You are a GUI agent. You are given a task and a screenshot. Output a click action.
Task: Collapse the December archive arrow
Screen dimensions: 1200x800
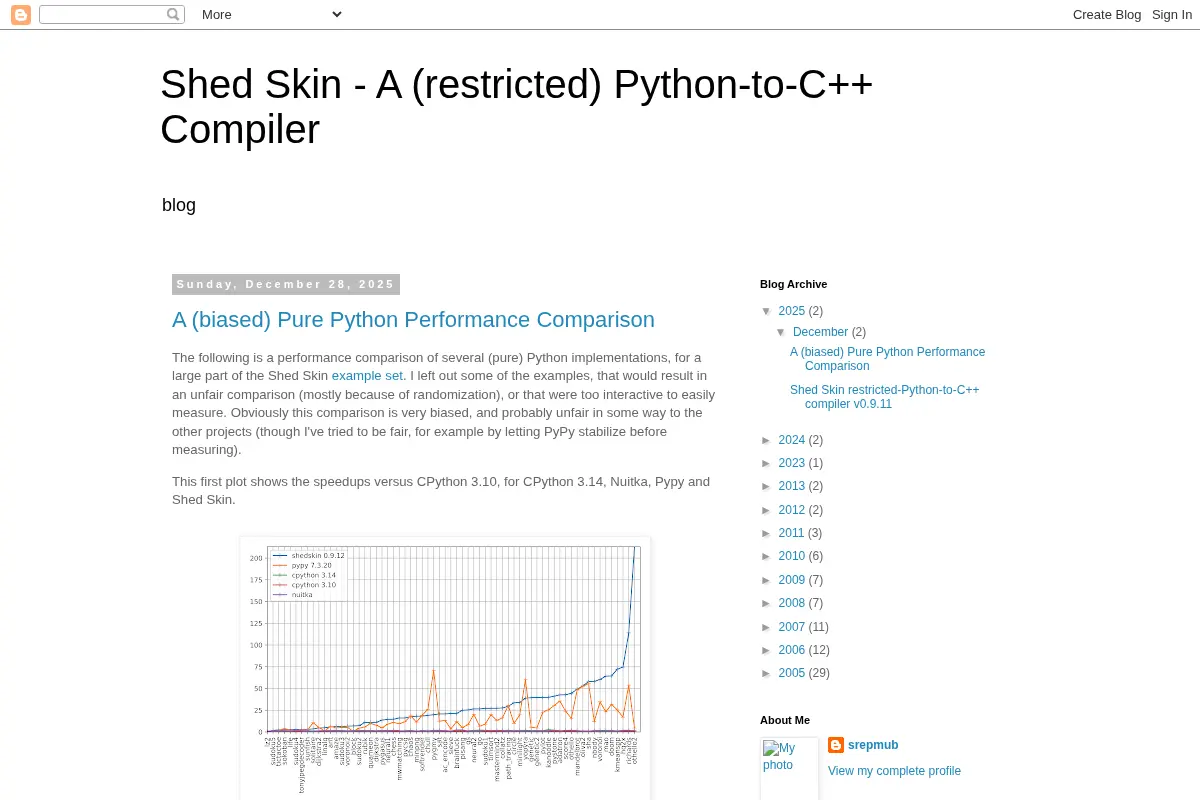[x=782, y=332]
